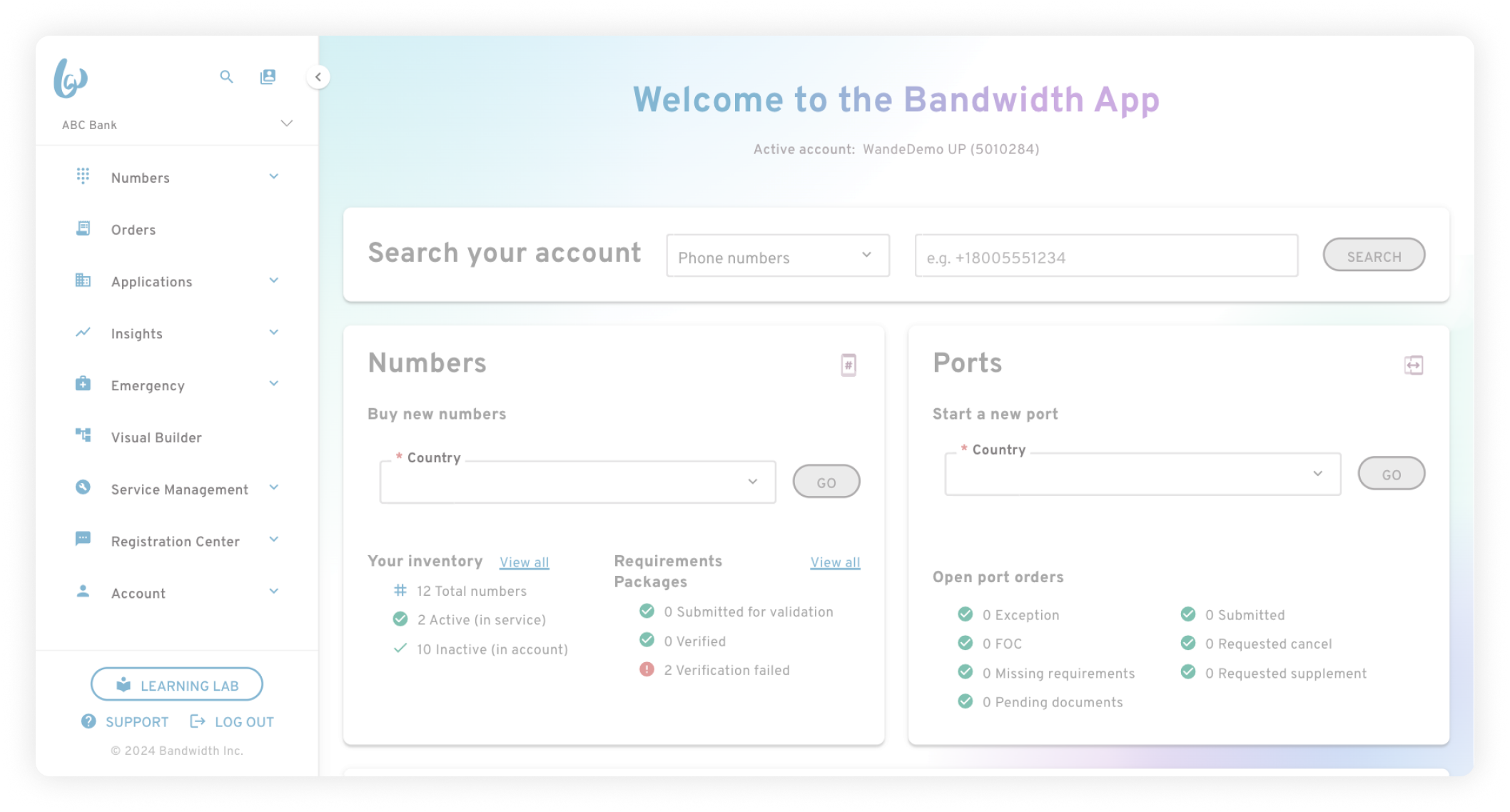Click the Service Management wrench icon
Image resolution: width=1510 pixels, height=812 pixels.
(83, 487)
